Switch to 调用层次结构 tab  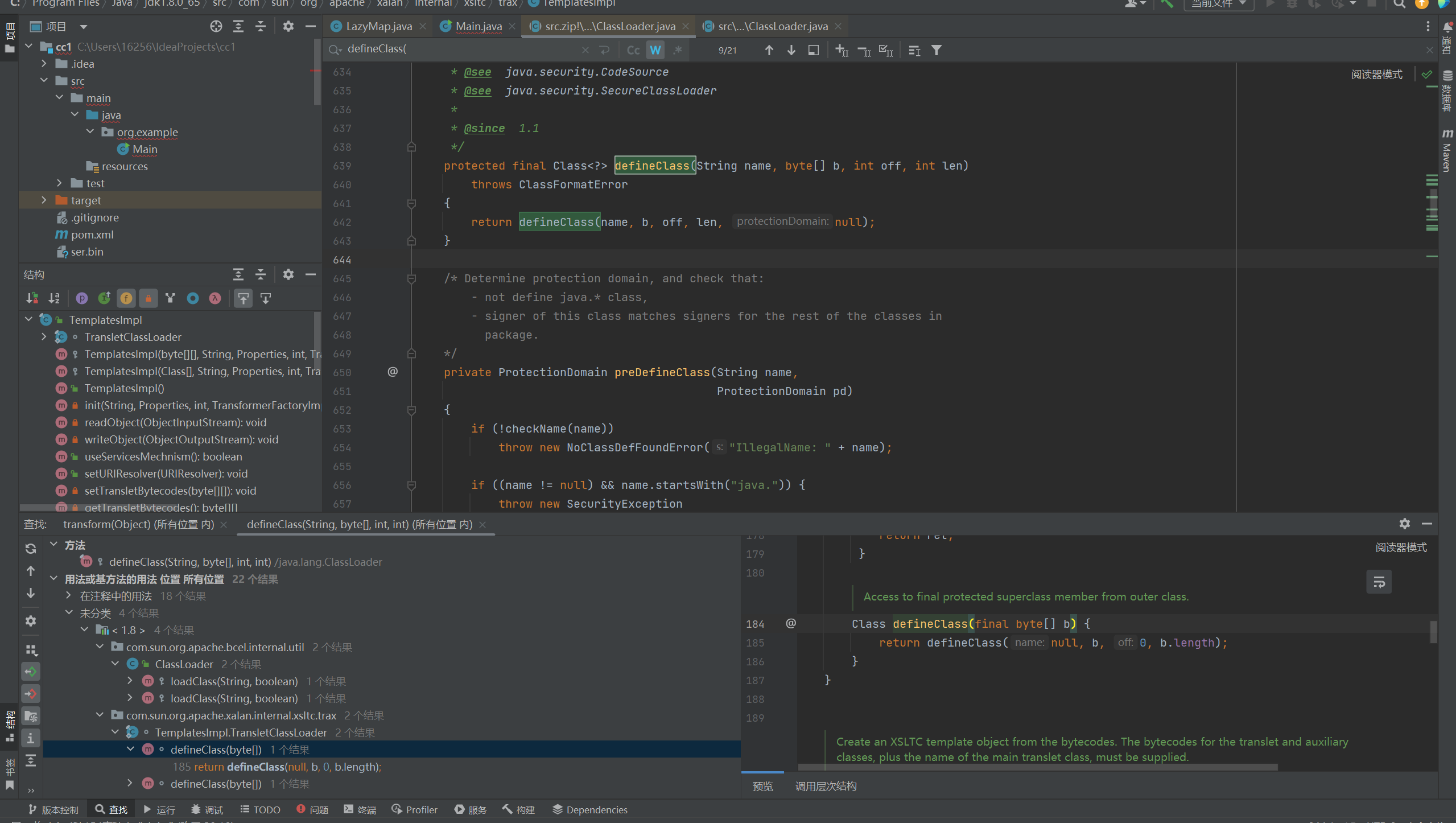click(826, 786)
